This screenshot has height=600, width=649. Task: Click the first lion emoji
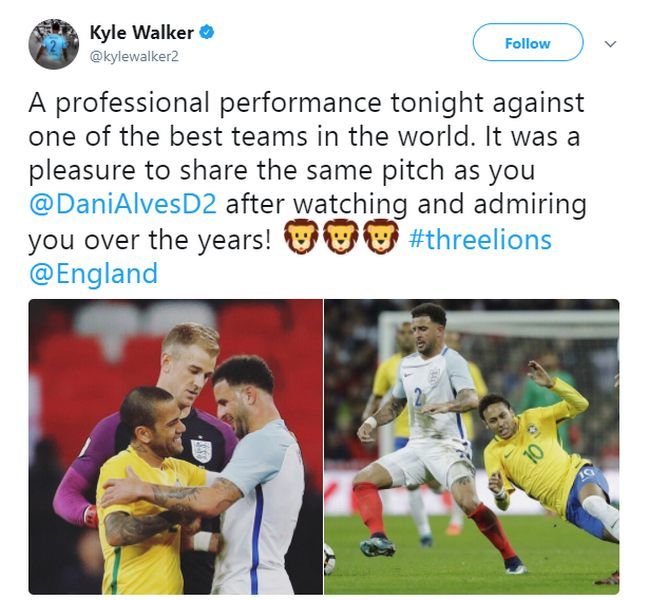click(x=301, y=237)
